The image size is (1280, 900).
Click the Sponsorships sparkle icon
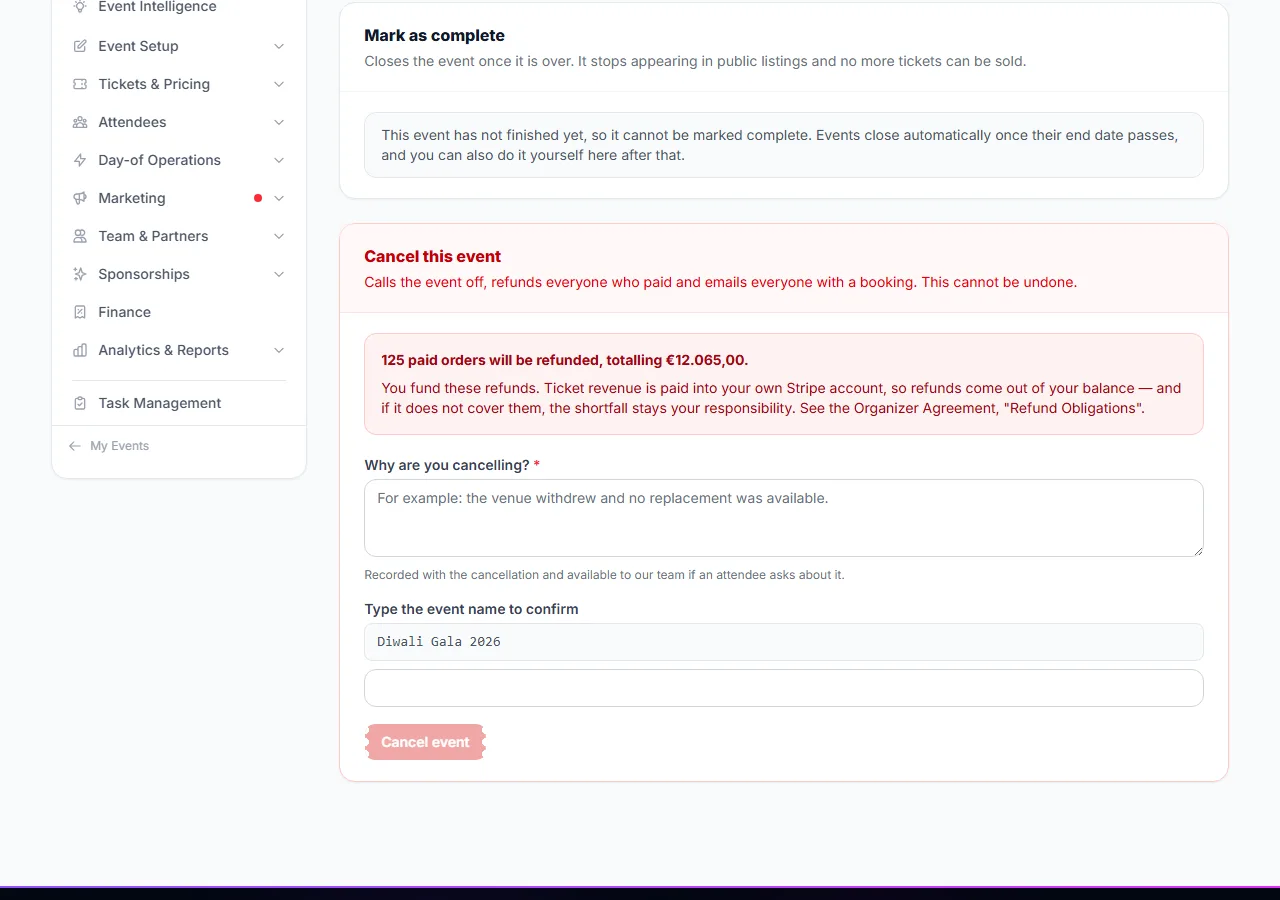point(80,274)
